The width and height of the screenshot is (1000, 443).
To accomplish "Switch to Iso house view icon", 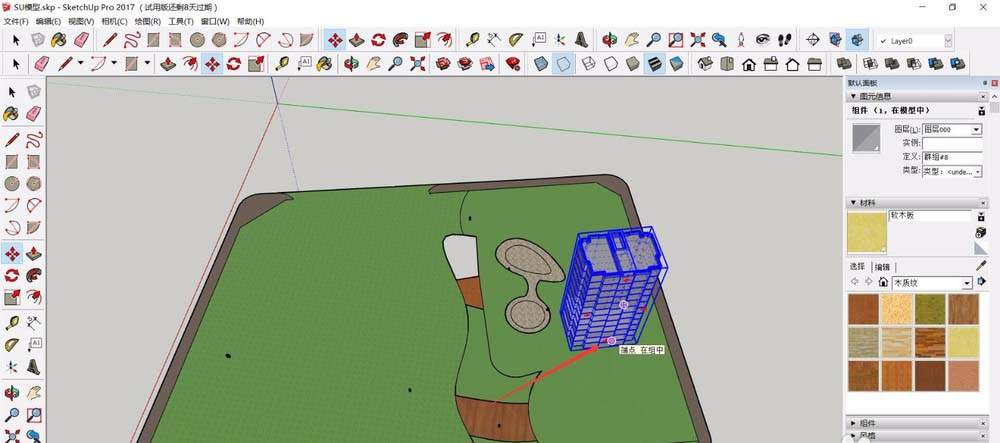I will click(x=705, y=64).
